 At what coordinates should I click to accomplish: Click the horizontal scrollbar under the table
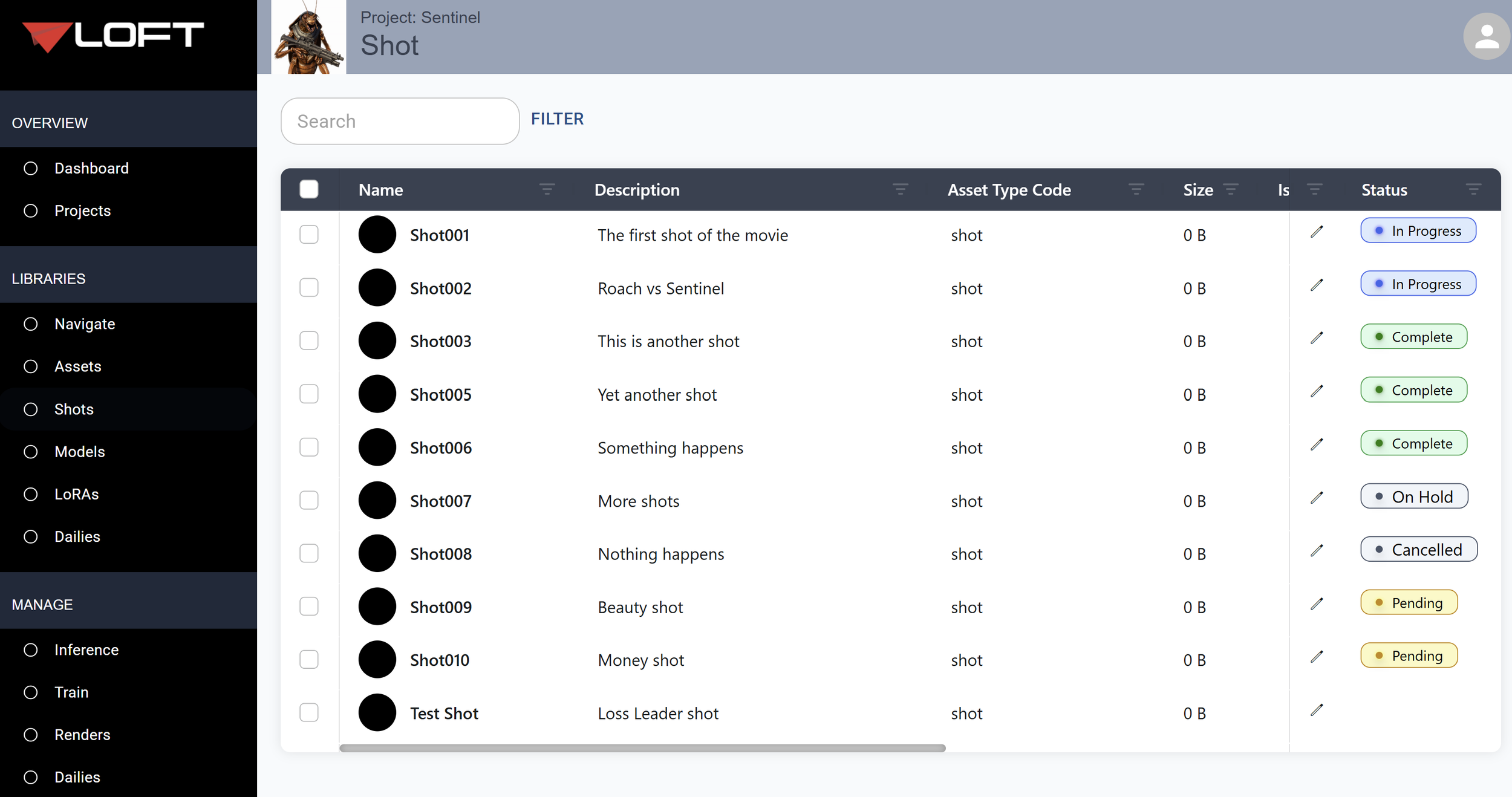click(x=642, y=748)
